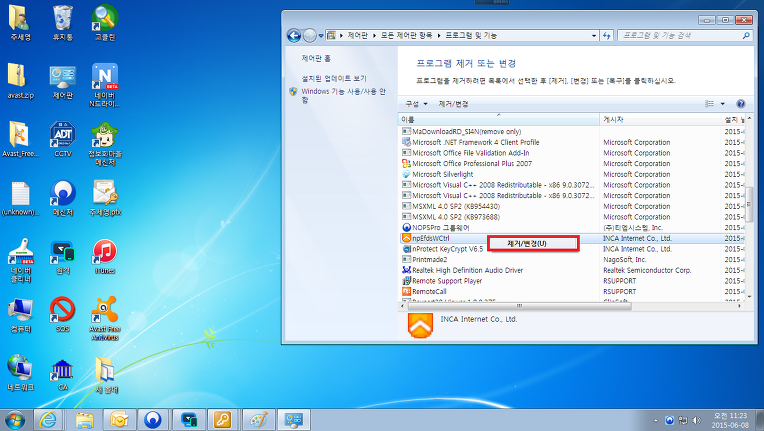This screenshot has height=431, width=764.
Task: Open the Control Panel desktop icon
Action: (x=62, y=81)
